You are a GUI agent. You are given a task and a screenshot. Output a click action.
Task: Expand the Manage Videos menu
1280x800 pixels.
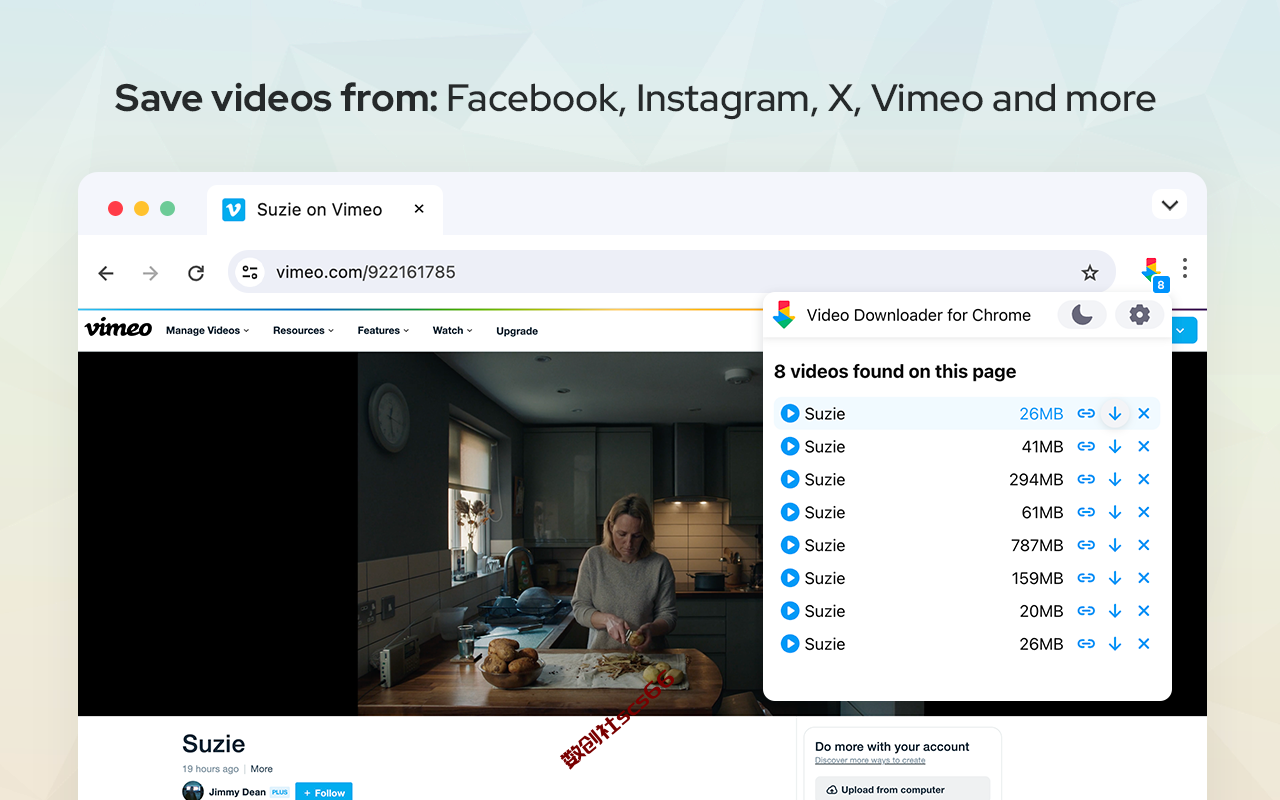tap(207, 331)
